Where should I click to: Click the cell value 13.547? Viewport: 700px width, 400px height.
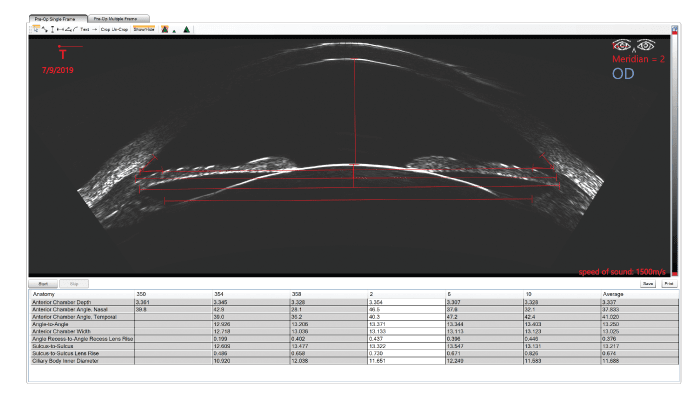point(455,346)
